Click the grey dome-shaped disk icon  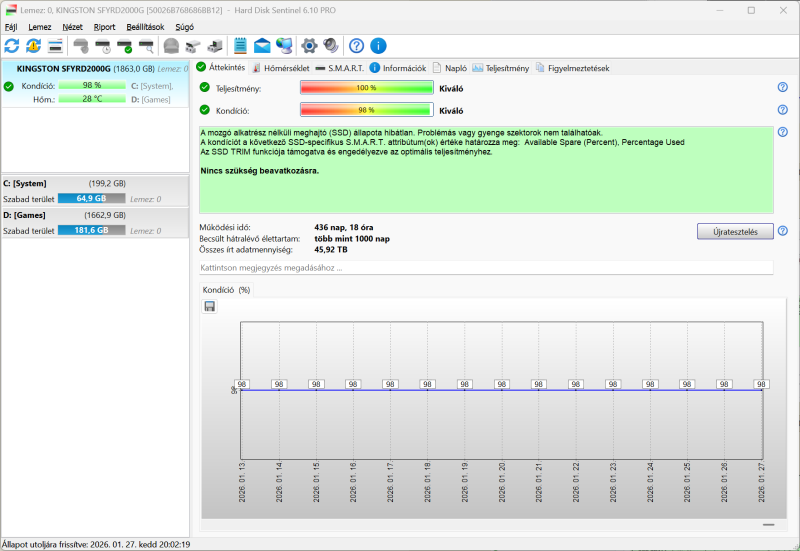tap(171, 46)
